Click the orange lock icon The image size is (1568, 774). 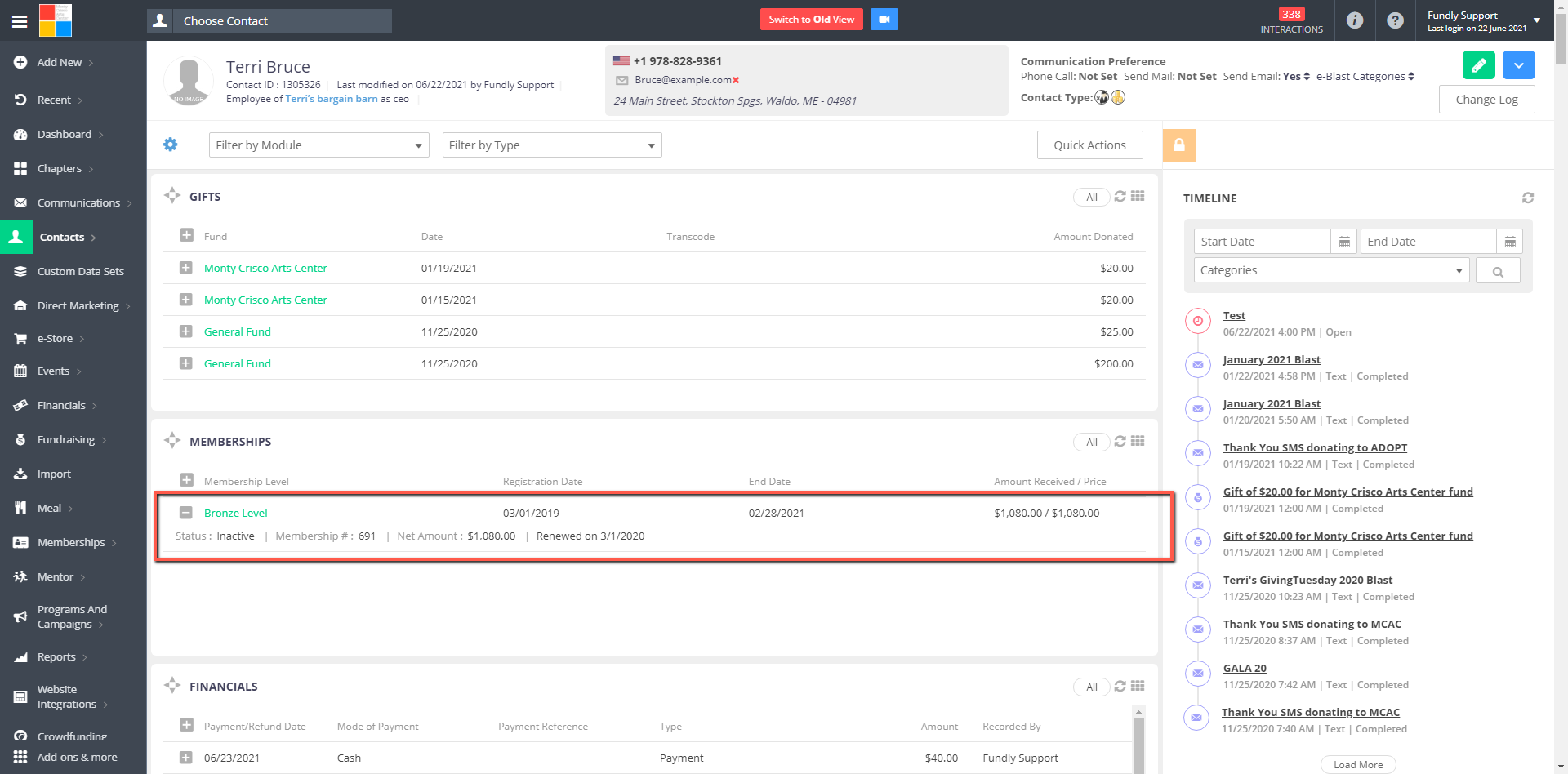(x=1179, y=145)
